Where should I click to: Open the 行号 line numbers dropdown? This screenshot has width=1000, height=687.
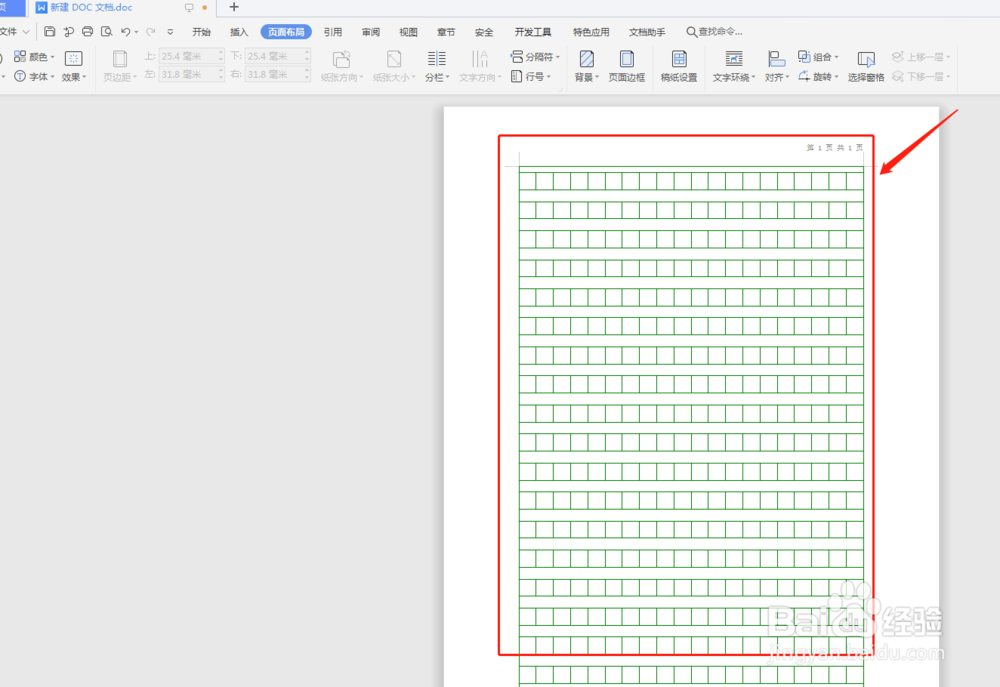click(531, 77)
